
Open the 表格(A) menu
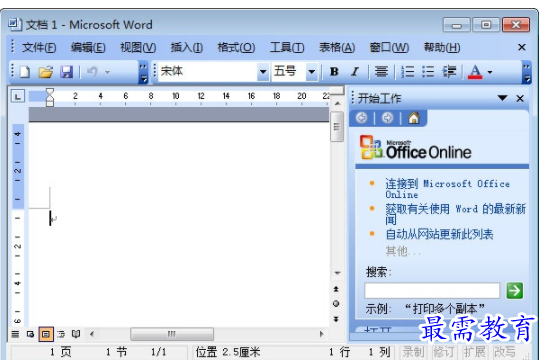[337, 47]
